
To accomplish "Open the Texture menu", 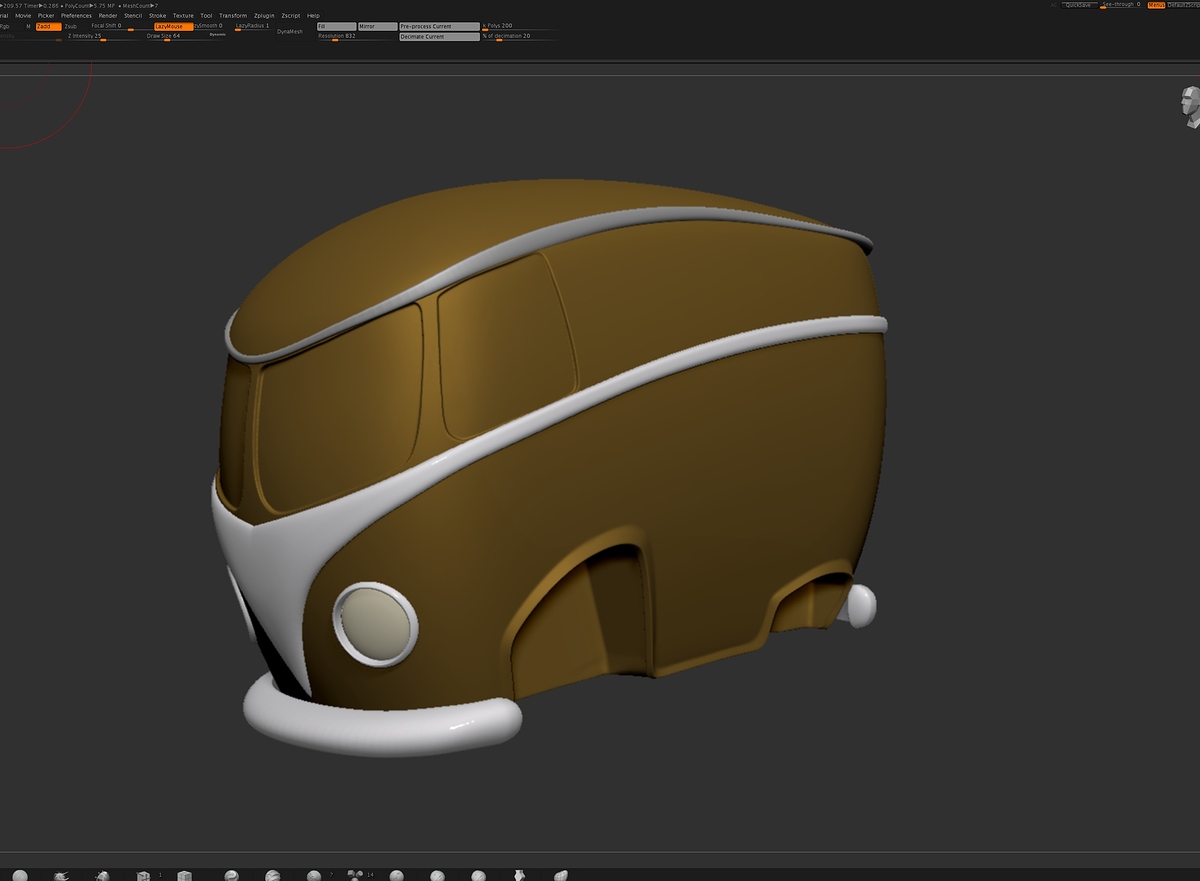I will pos(183,16).
